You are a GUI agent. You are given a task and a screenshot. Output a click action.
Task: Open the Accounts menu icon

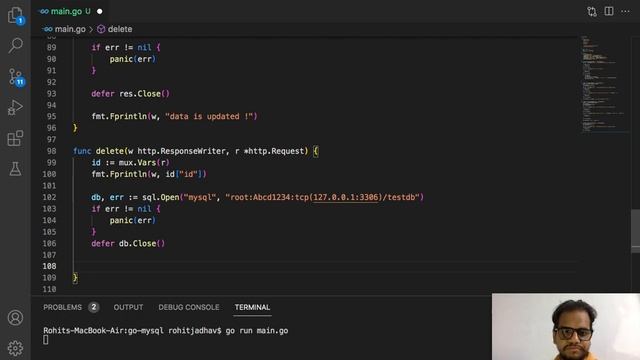point(15,318)
